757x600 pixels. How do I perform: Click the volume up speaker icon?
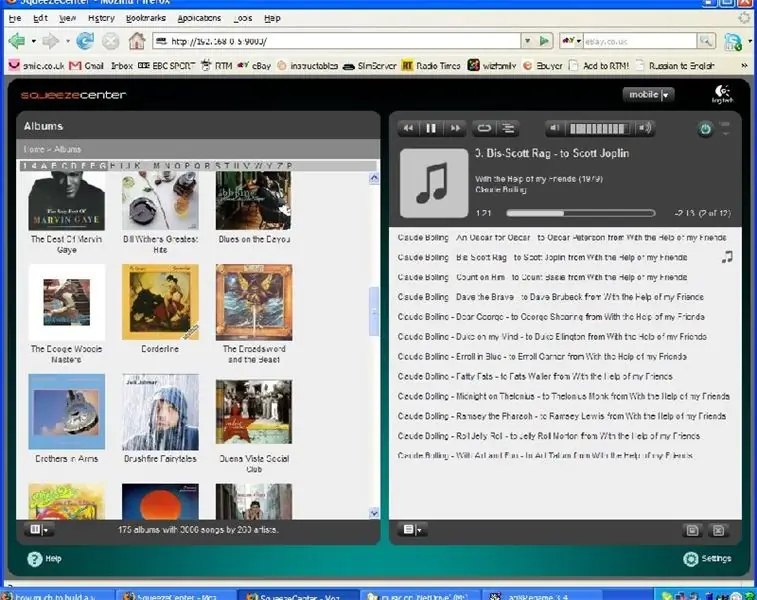tap(645, 128)
